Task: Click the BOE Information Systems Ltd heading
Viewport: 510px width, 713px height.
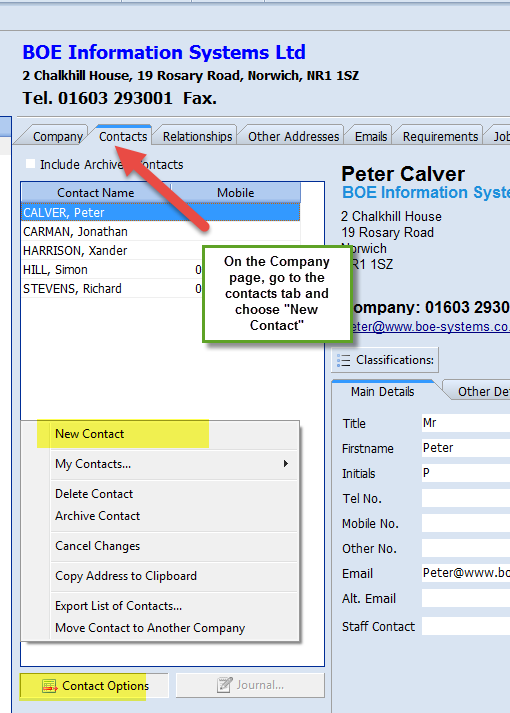Action: (164, 52)
